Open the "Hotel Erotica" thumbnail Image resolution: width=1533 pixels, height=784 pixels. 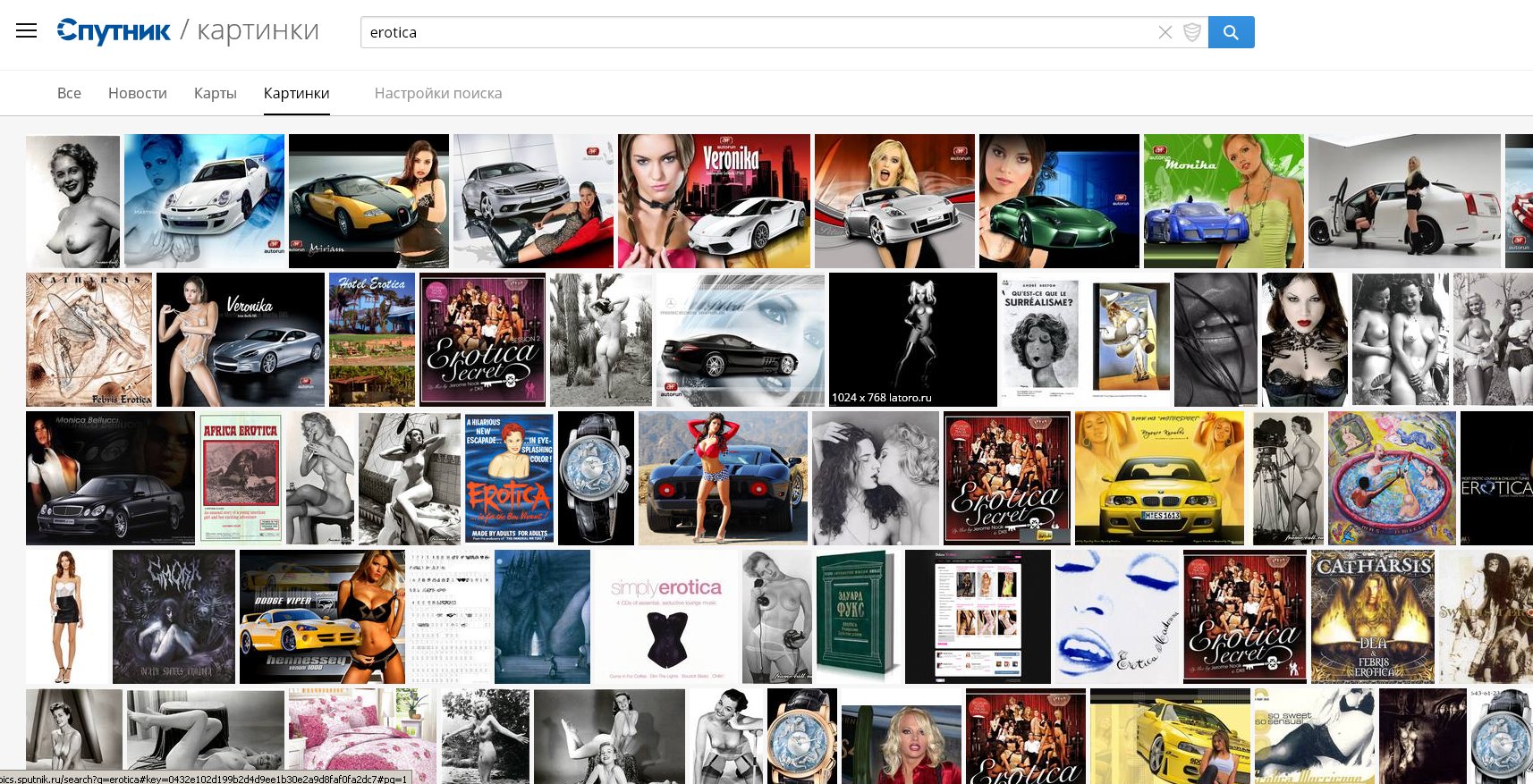click(x=372, y=340)
